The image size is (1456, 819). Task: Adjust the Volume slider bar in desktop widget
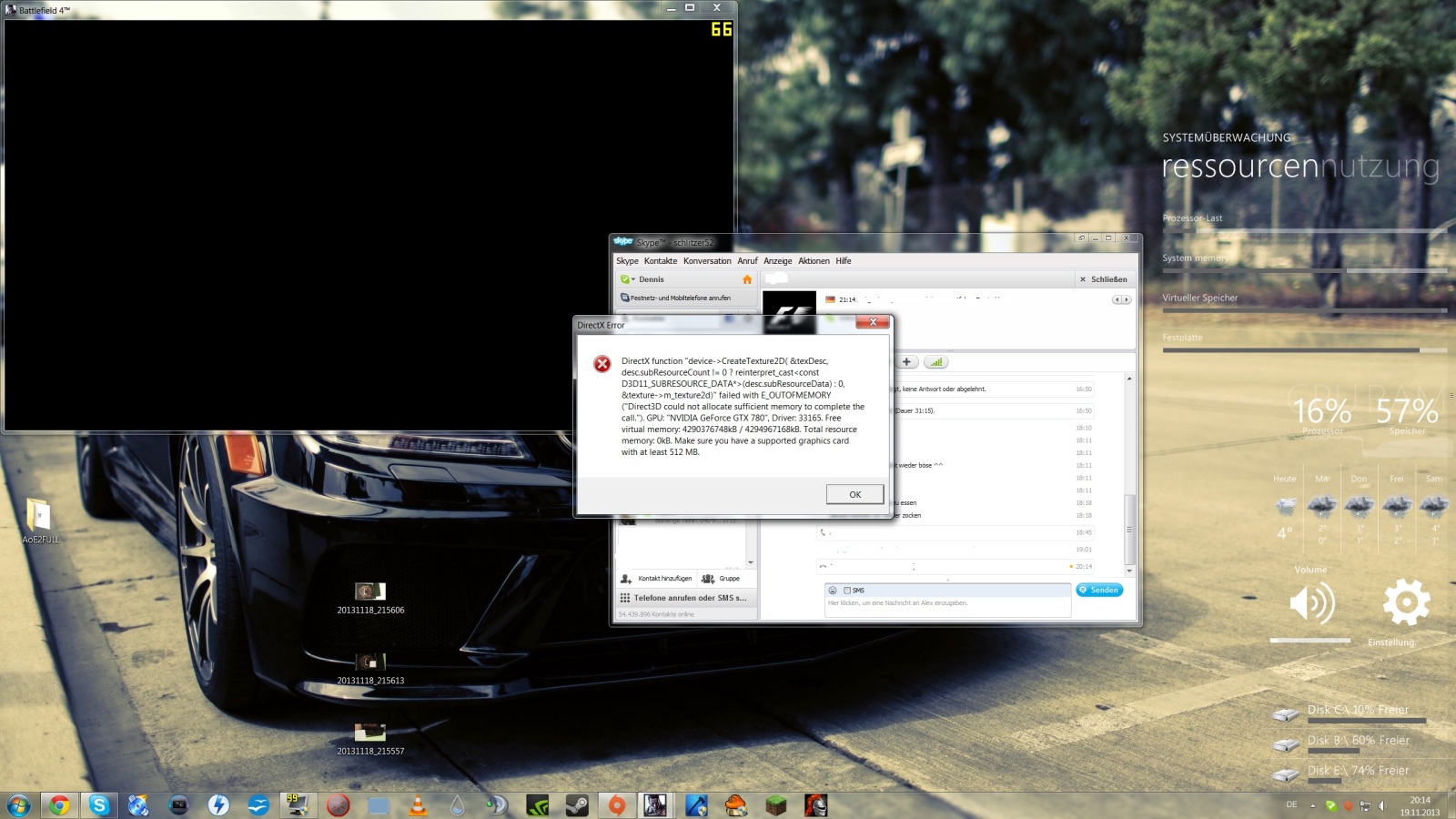point(1310,641)
